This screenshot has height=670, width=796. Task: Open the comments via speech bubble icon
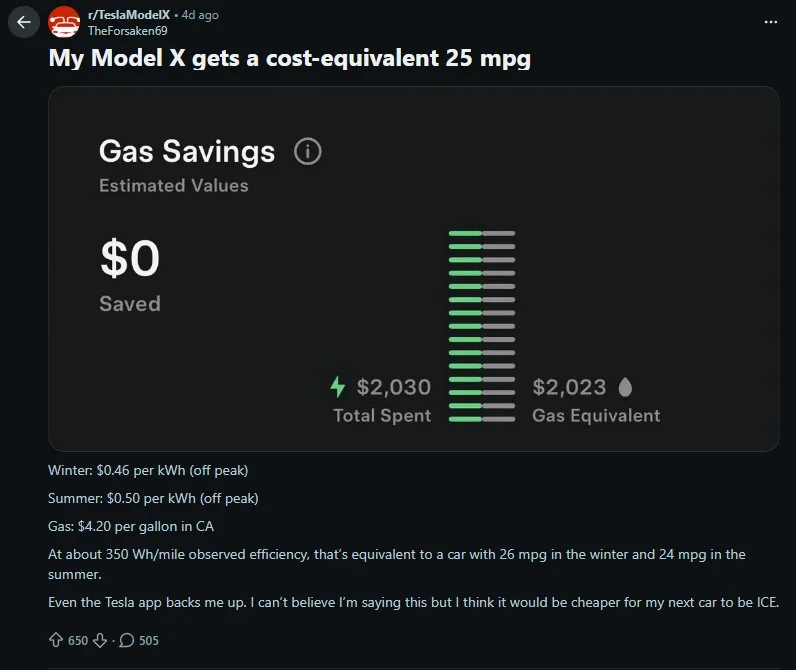pyautogui.click(x=127, y=640)
